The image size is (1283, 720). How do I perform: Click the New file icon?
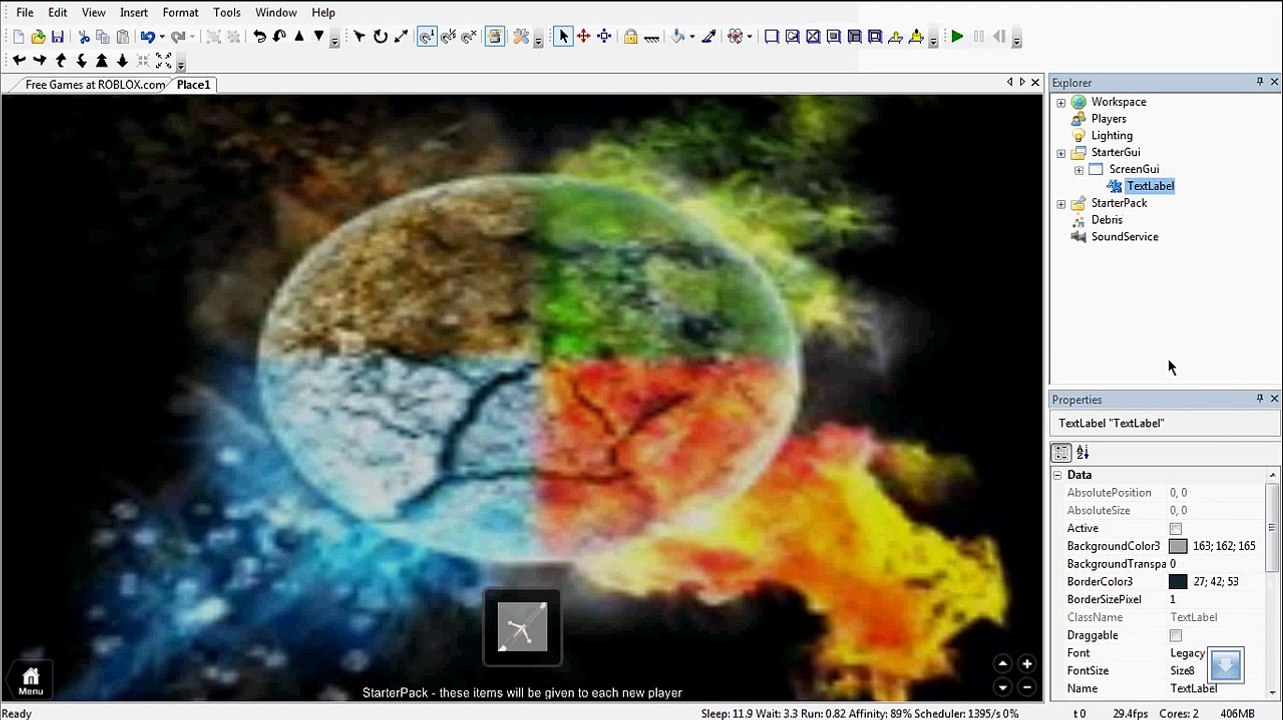click(x=18, y=37)
